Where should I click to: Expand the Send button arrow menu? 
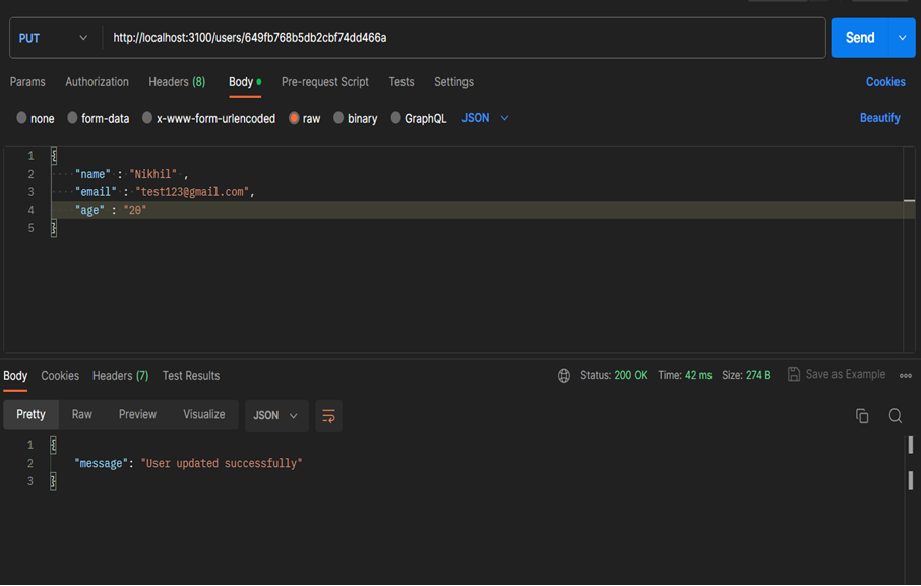point(902,38)
